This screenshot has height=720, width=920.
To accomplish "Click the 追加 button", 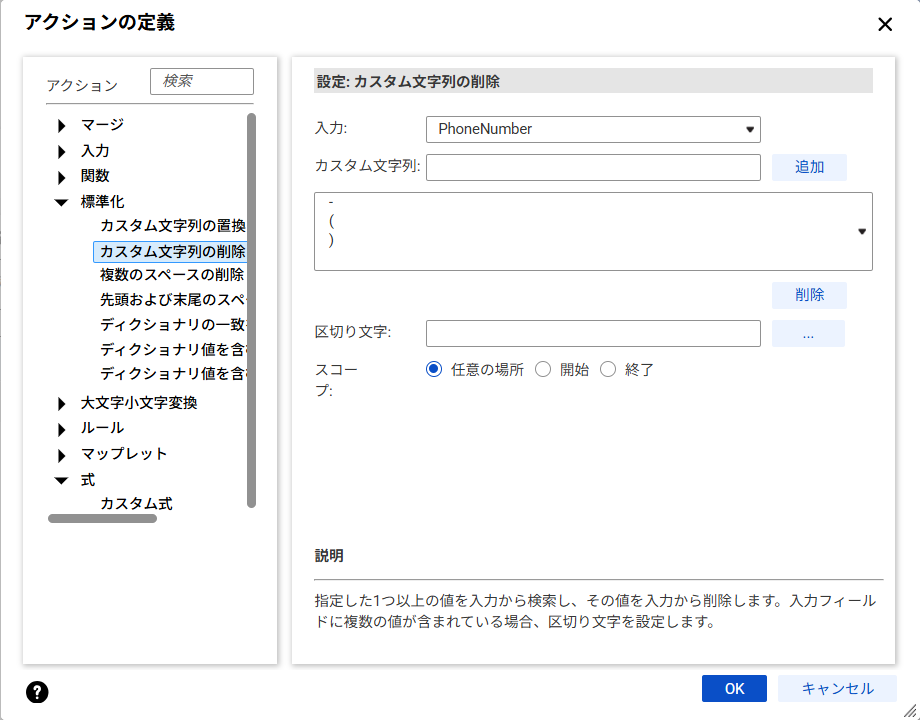I will pos(809,167).
